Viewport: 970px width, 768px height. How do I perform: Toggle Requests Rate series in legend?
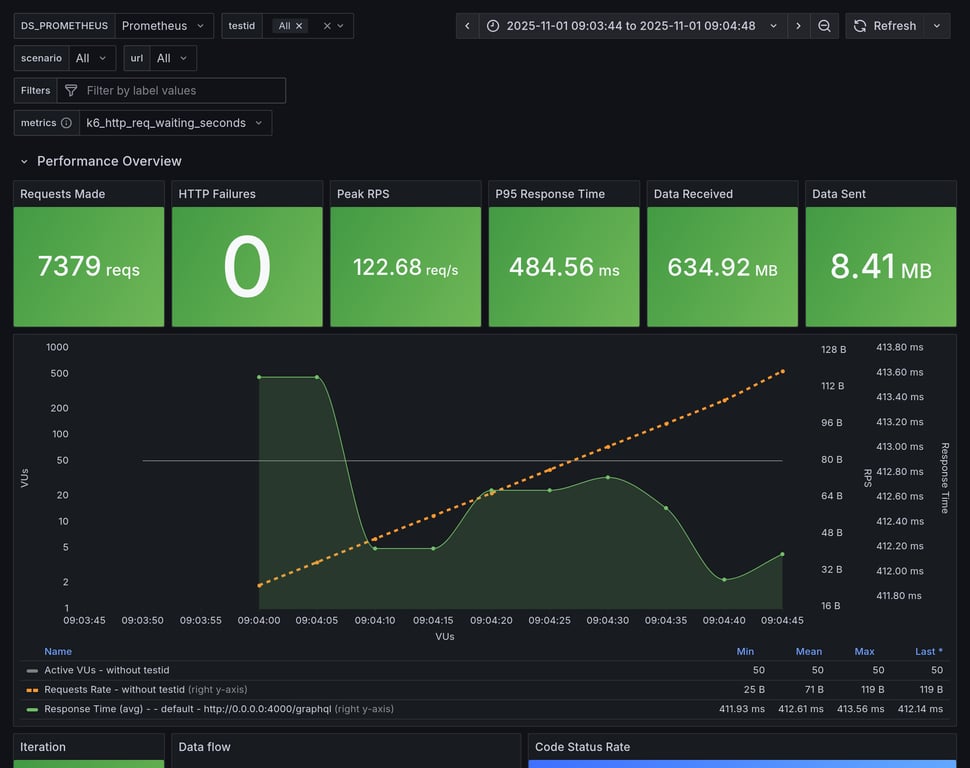point(114,689)
